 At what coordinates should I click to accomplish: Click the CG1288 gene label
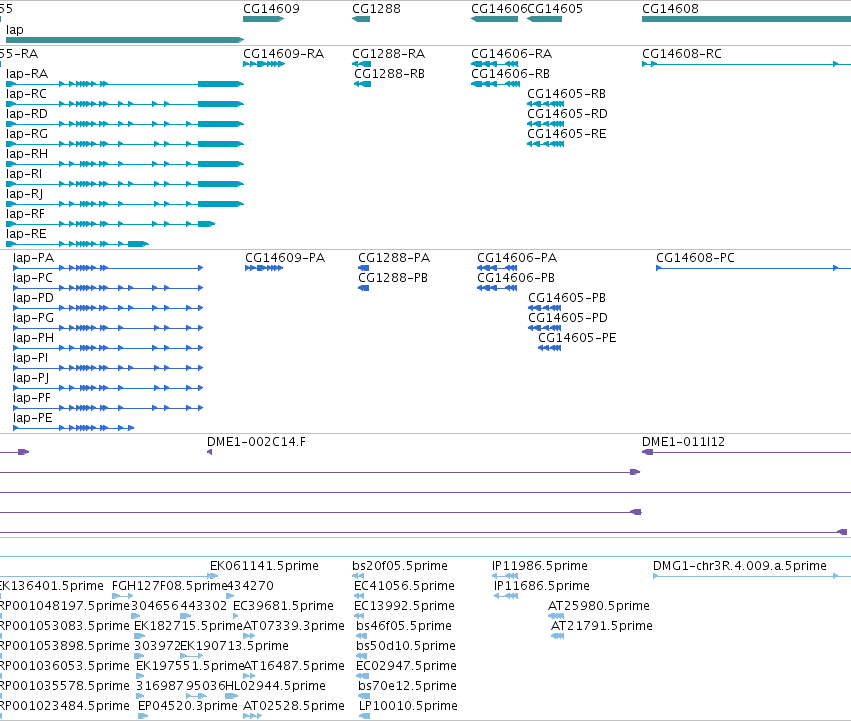coord(376,9)
